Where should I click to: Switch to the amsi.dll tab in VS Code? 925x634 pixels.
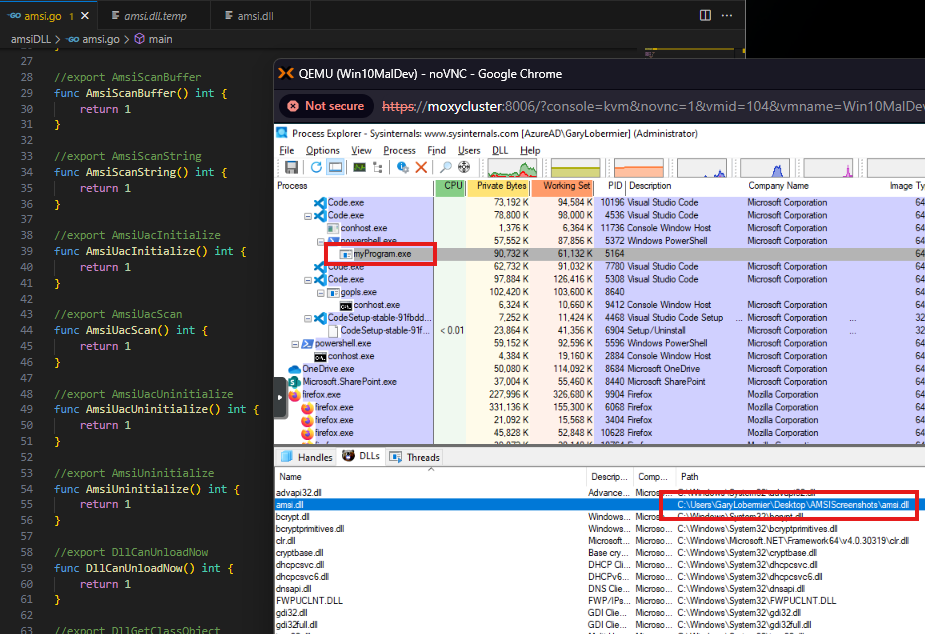pyautogui.click(x=255, y=17)
